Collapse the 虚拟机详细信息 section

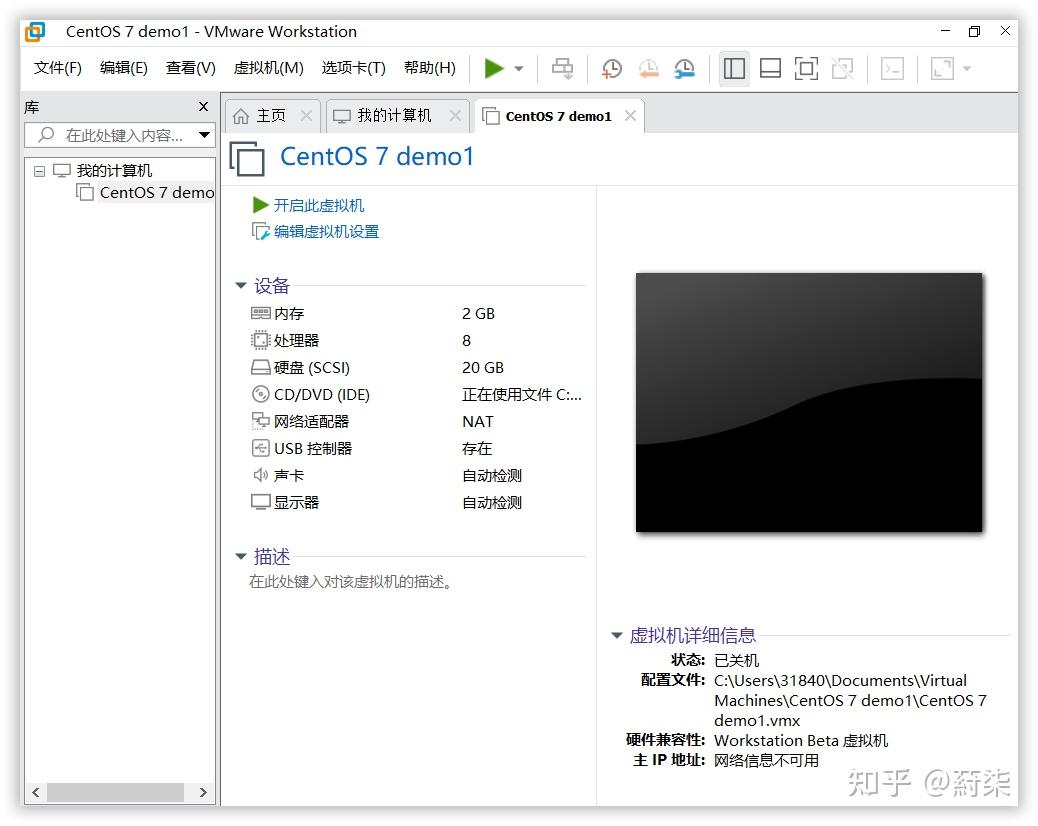(x=616, y=635)
